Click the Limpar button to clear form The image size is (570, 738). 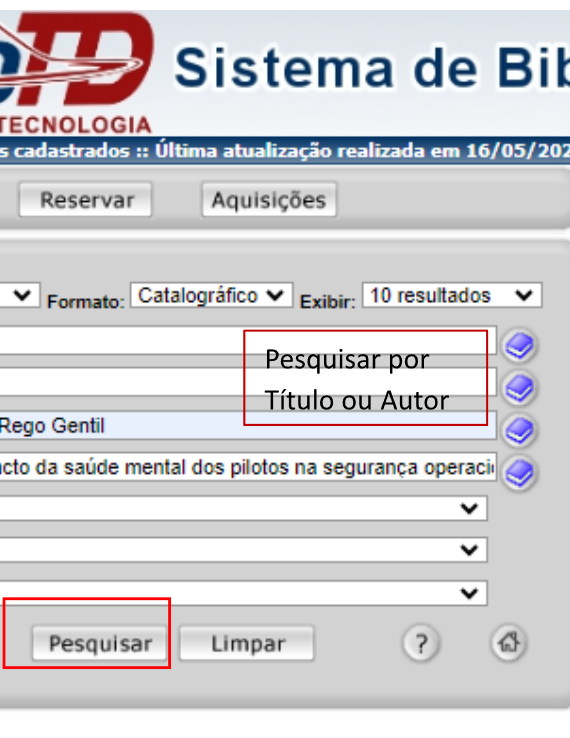coord(247,643)
